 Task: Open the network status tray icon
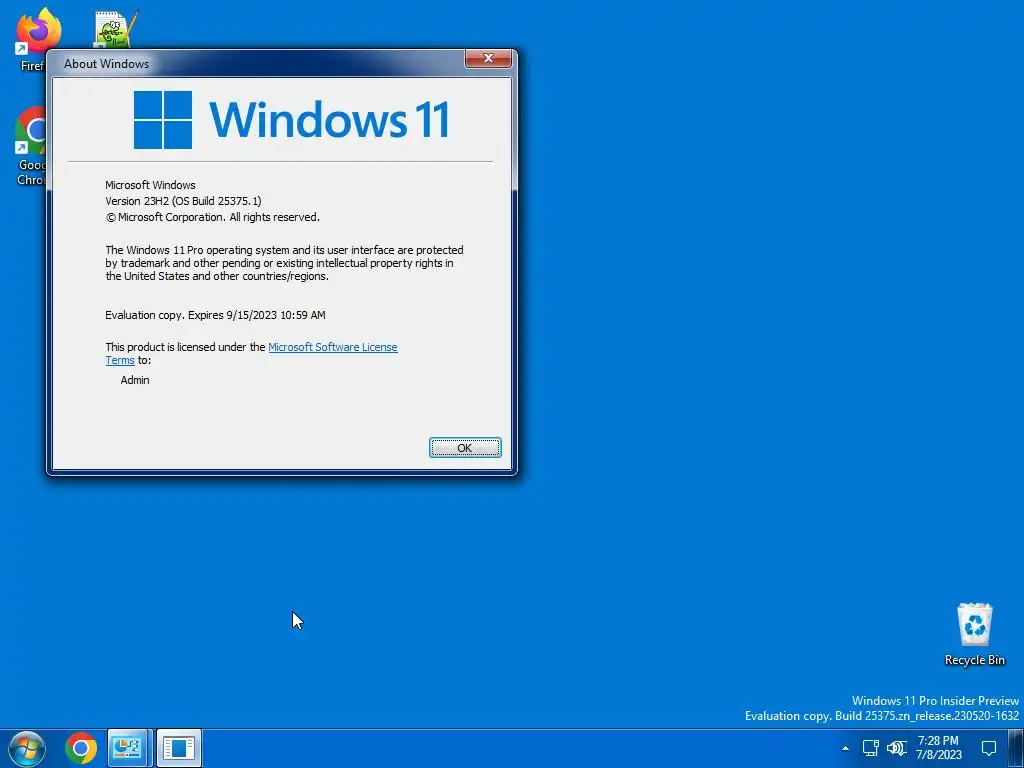click(870, 748)
